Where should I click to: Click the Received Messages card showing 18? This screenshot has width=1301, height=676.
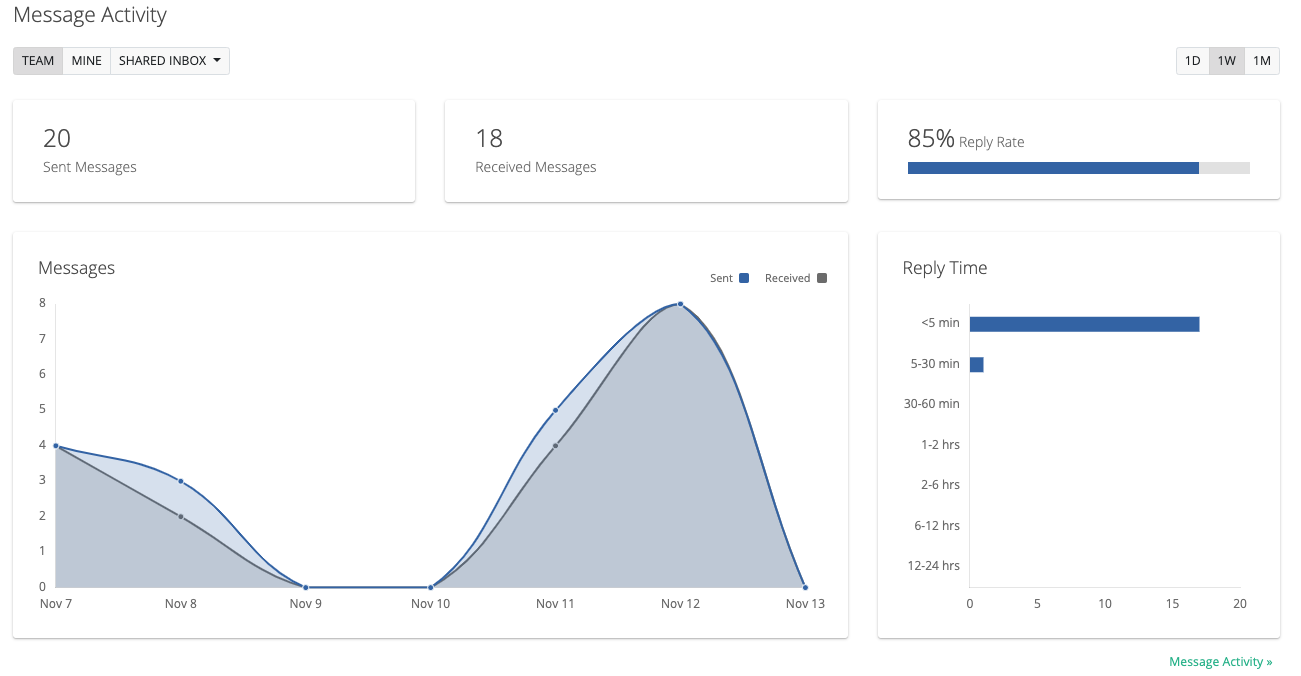(x=646, y=151)
